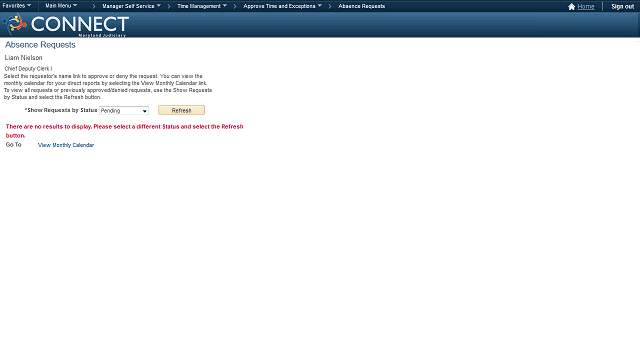This screenshot has width=640, height=360.
Task: Expand Manager Self Service breadcrumb menu
Action: point(131,6)
